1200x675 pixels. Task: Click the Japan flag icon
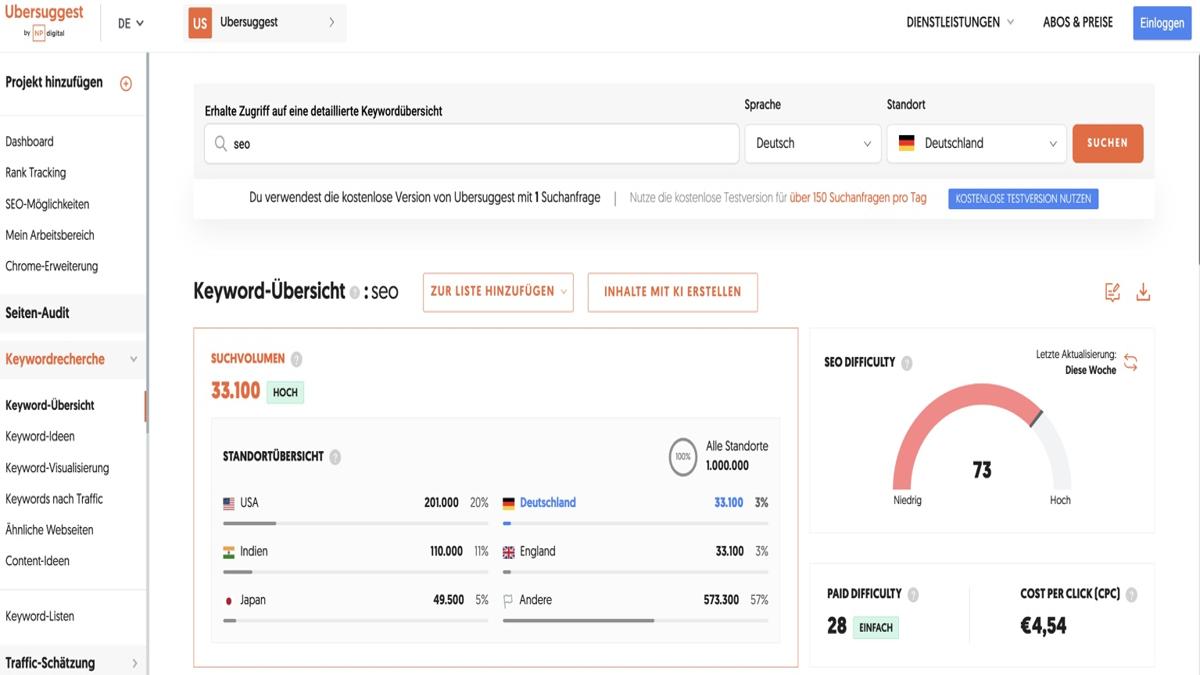229,601
